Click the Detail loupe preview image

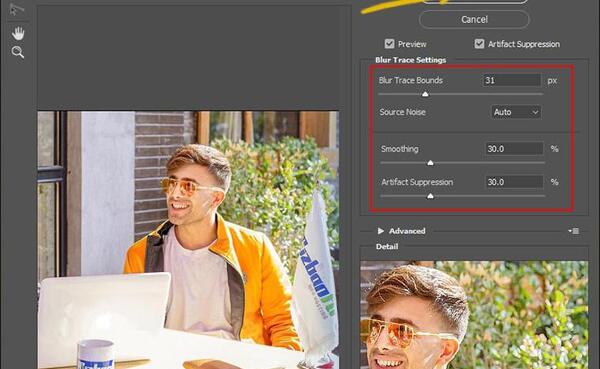[x=474, y=315]
